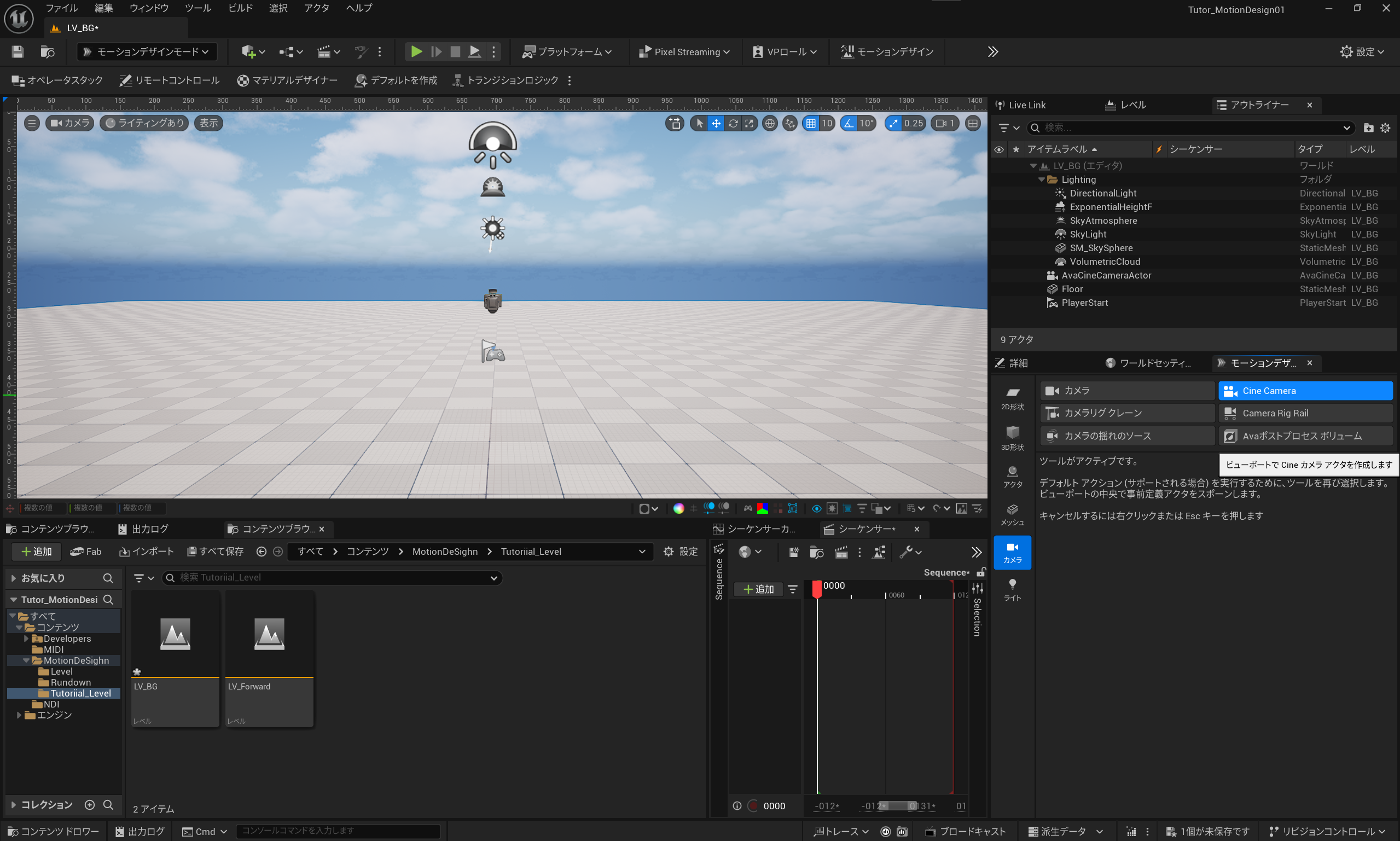Select the rotate gizmo tool in viewport
The image size is (1400, 841).
(733, 123)
